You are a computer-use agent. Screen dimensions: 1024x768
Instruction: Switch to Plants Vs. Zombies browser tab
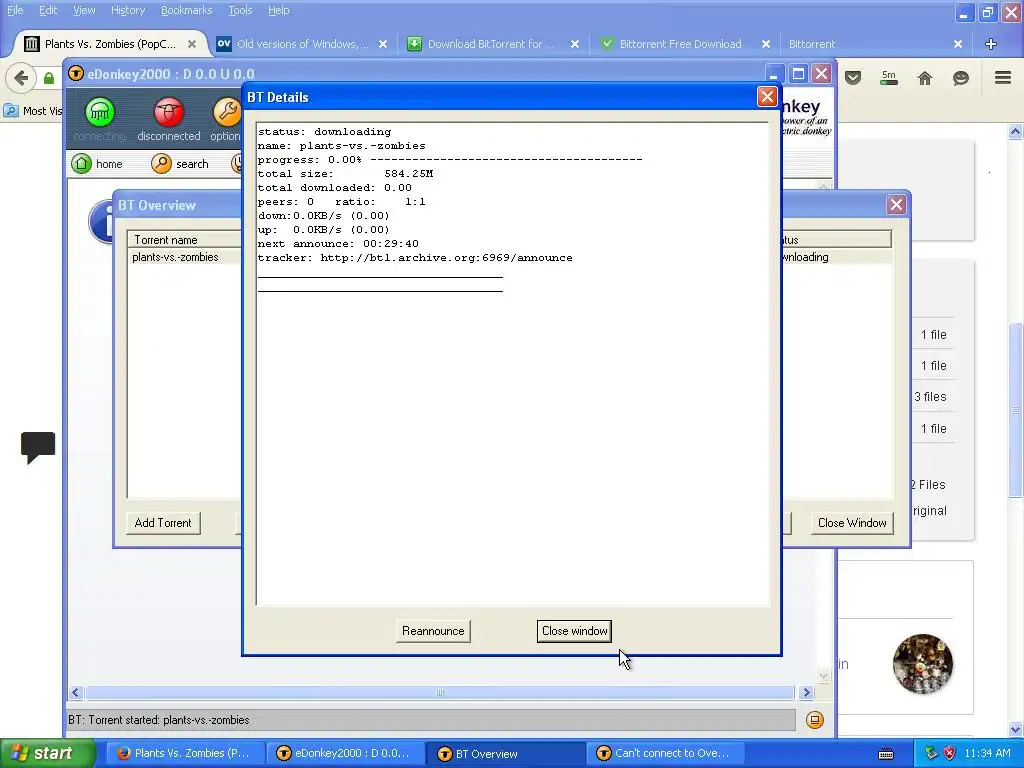coord(110,44)
